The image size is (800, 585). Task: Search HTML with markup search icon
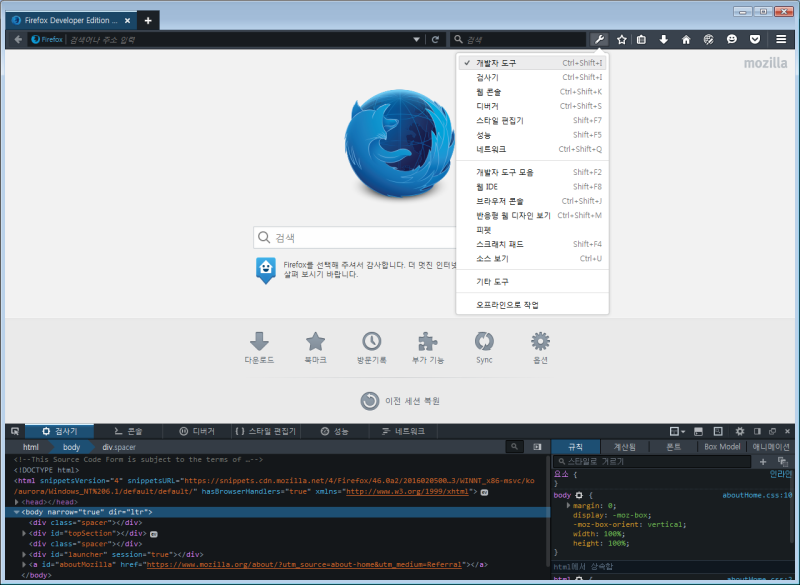514,447
